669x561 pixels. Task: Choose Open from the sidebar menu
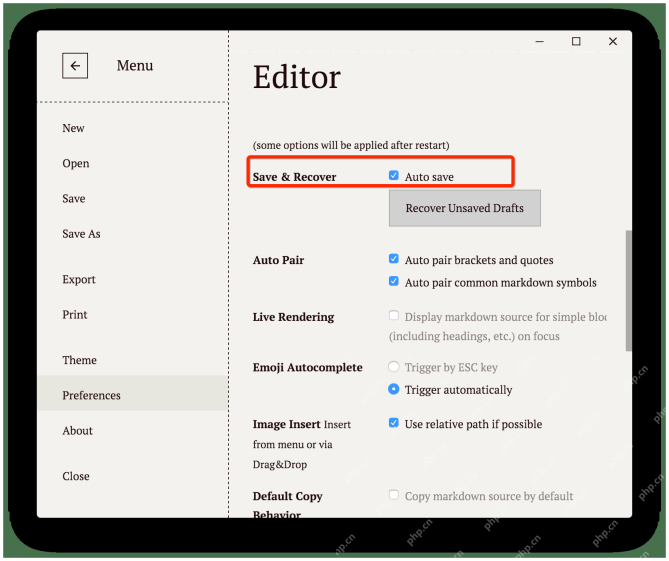(x=76, y=163)
